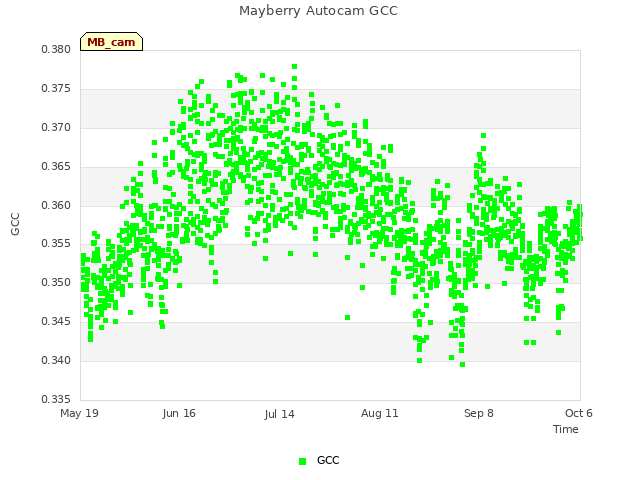Click the Aug 11 x-axis label

(380, 413)
